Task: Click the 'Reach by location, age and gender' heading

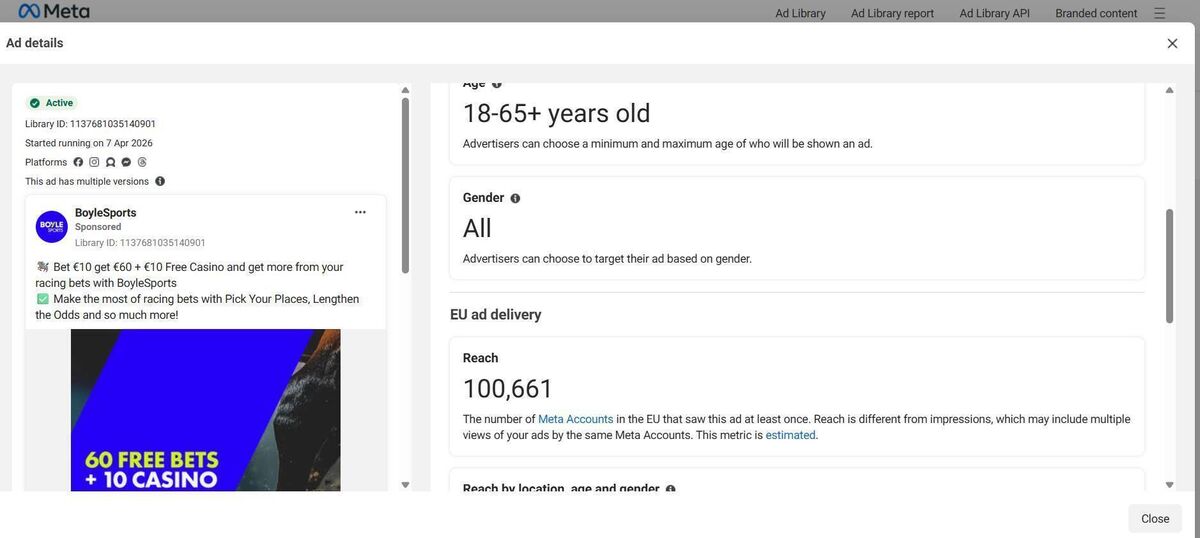Action: click(561, 489)
